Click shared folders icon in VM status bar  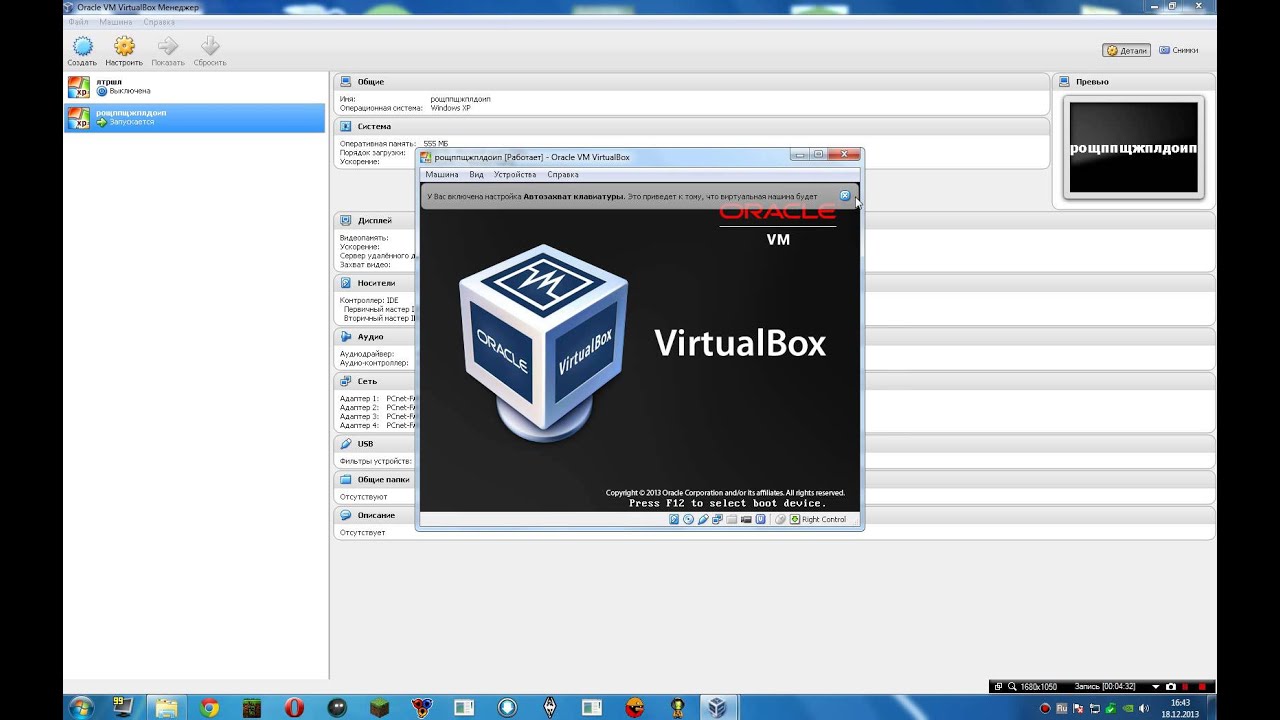[731, 519]
